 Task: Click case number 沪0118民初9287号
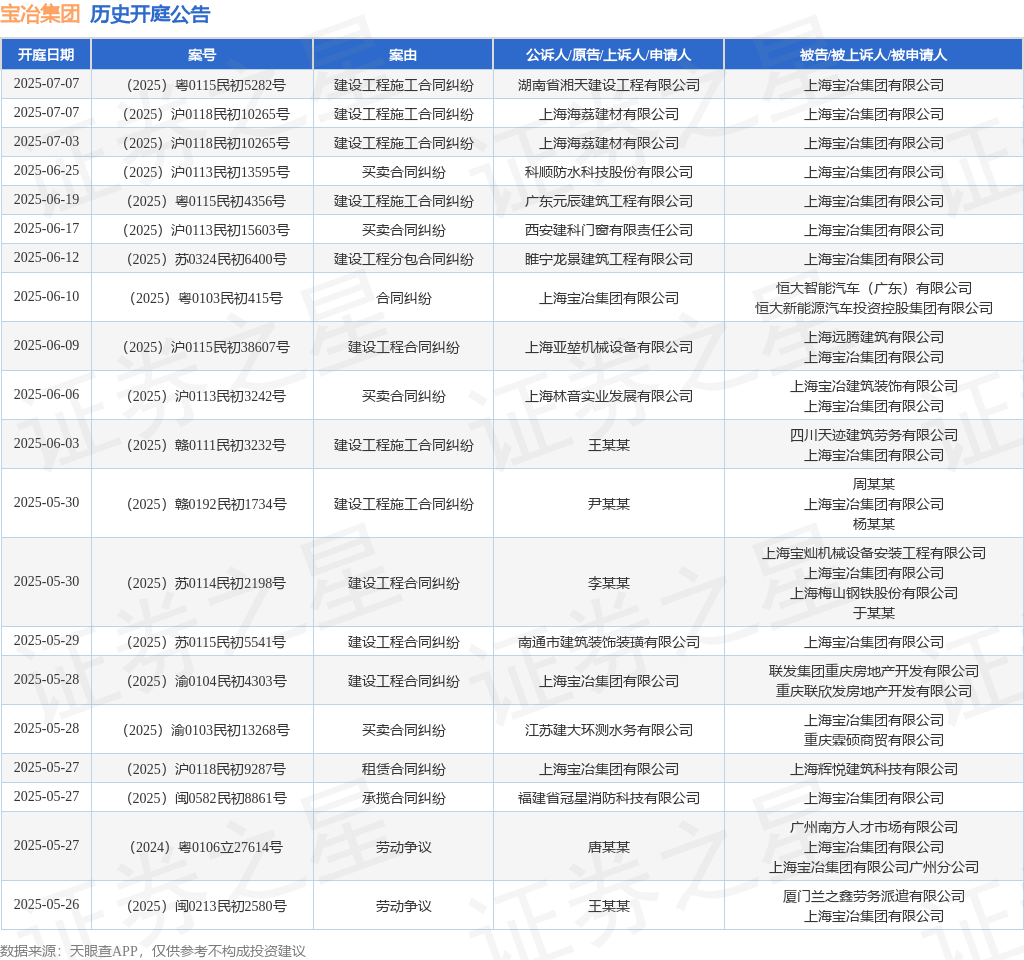[206, 769]
